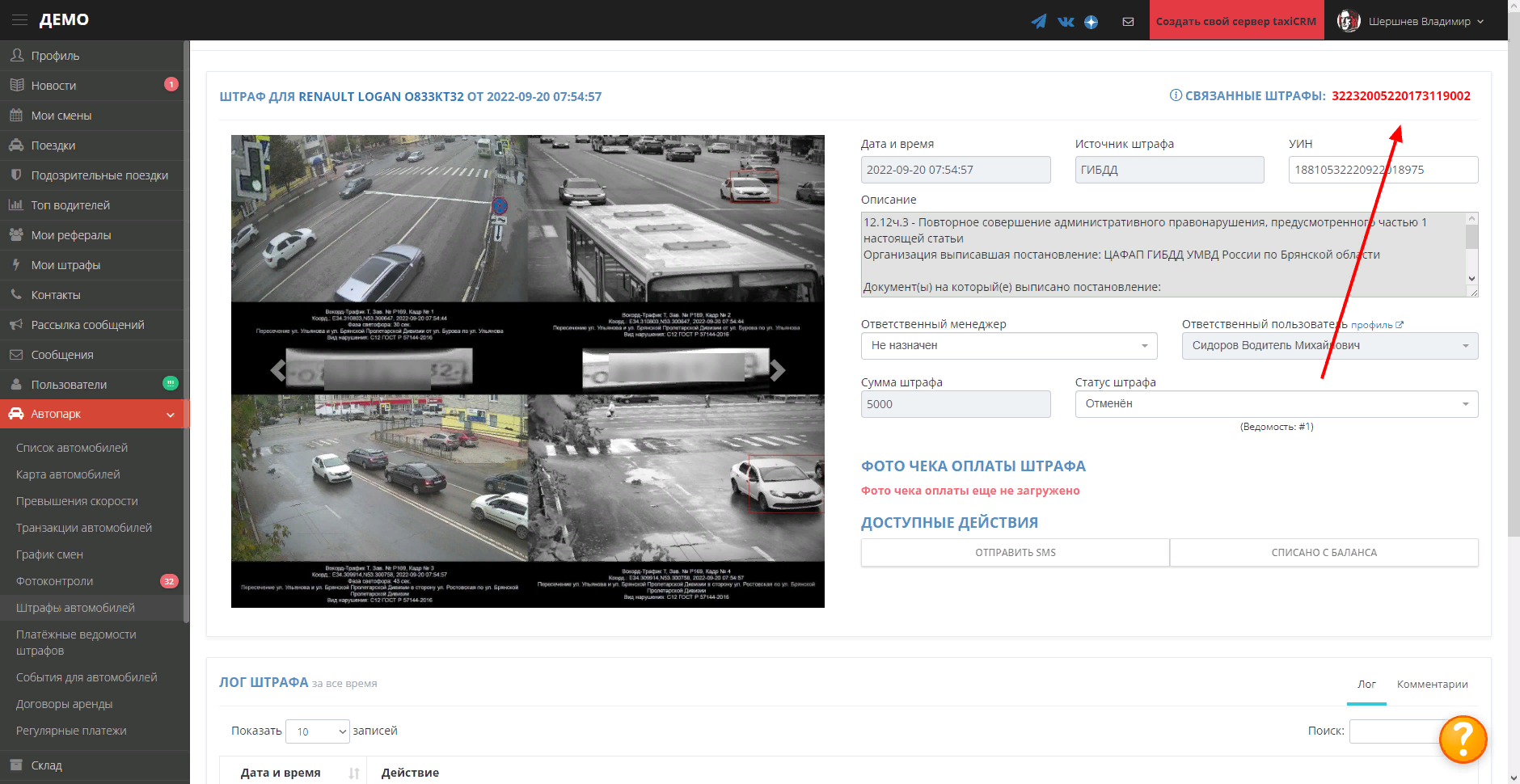Viewport: 1520px width, 784px height.
Task: Click Создать свой сервер taxiCRM button
Action: click(x=1236, y=20)
